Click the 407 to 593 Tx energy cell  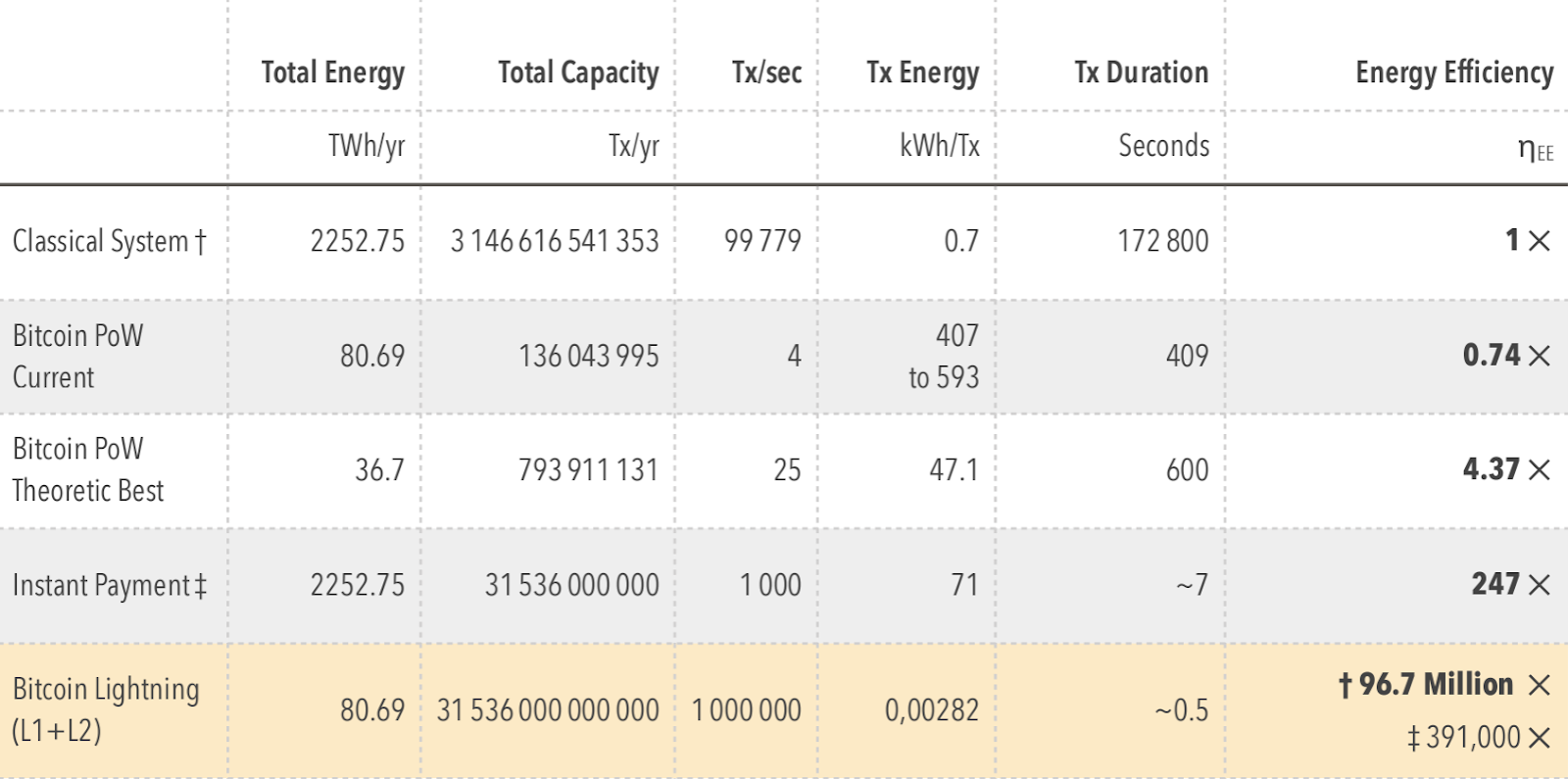point(943,356)
